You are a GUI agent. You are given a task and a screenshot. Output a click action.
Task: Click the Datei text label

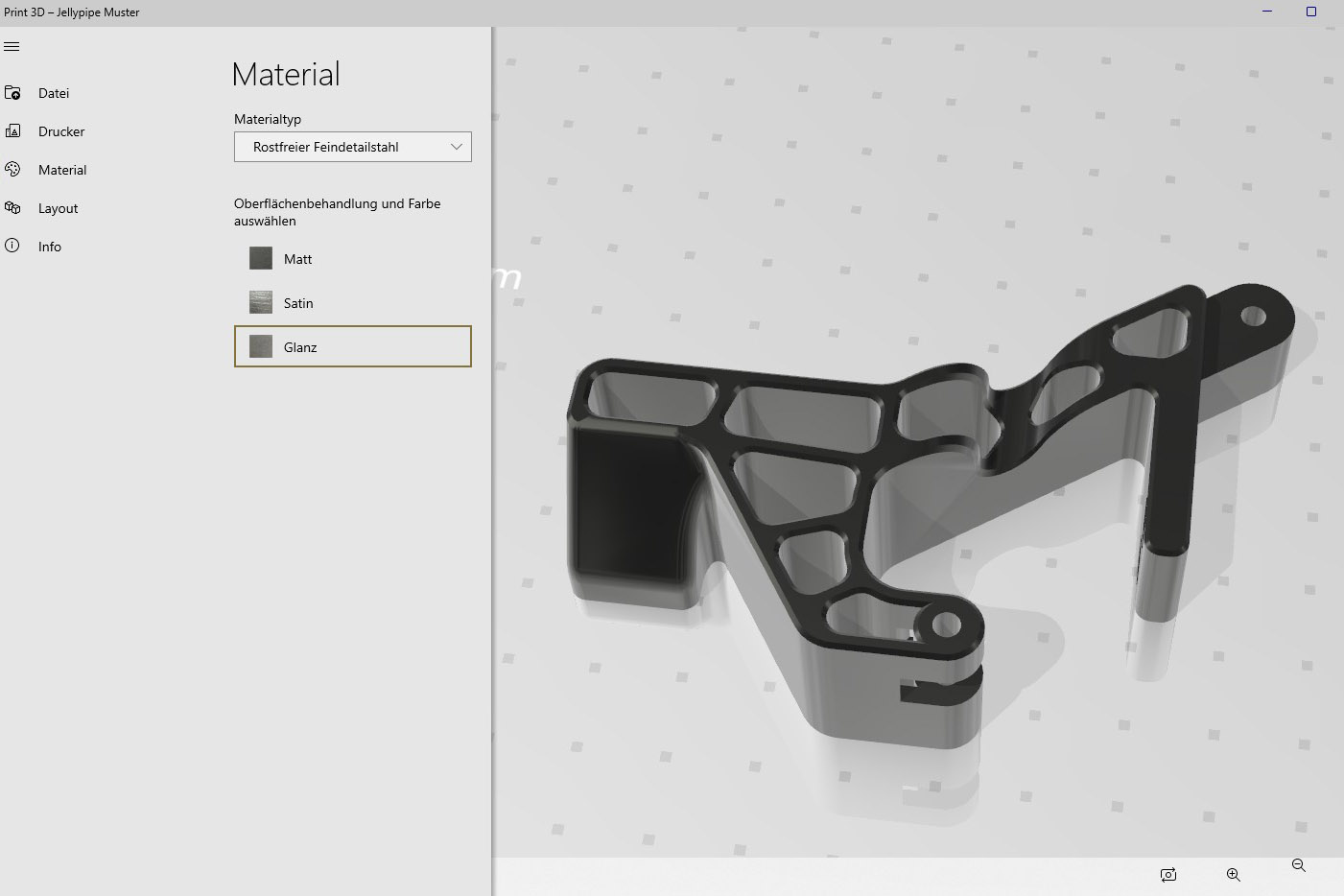click(54, 93)
